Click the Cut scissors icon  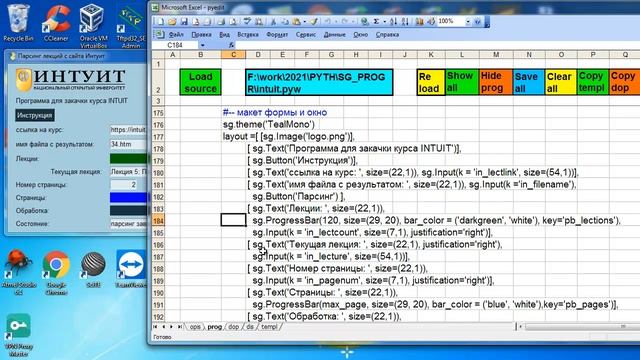(273, 21)
